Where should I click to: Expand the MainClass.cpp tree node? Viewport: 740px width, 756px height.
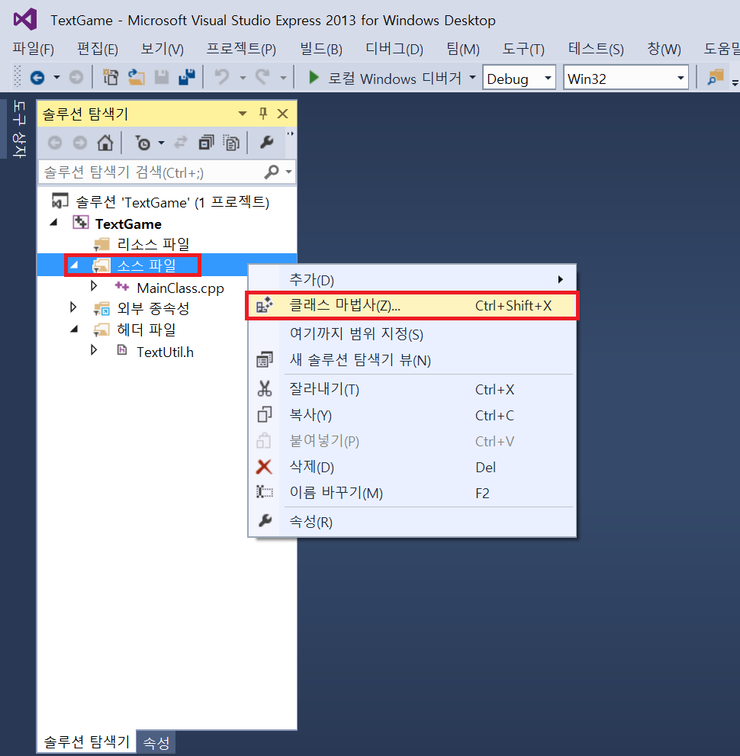click(94, 287)
